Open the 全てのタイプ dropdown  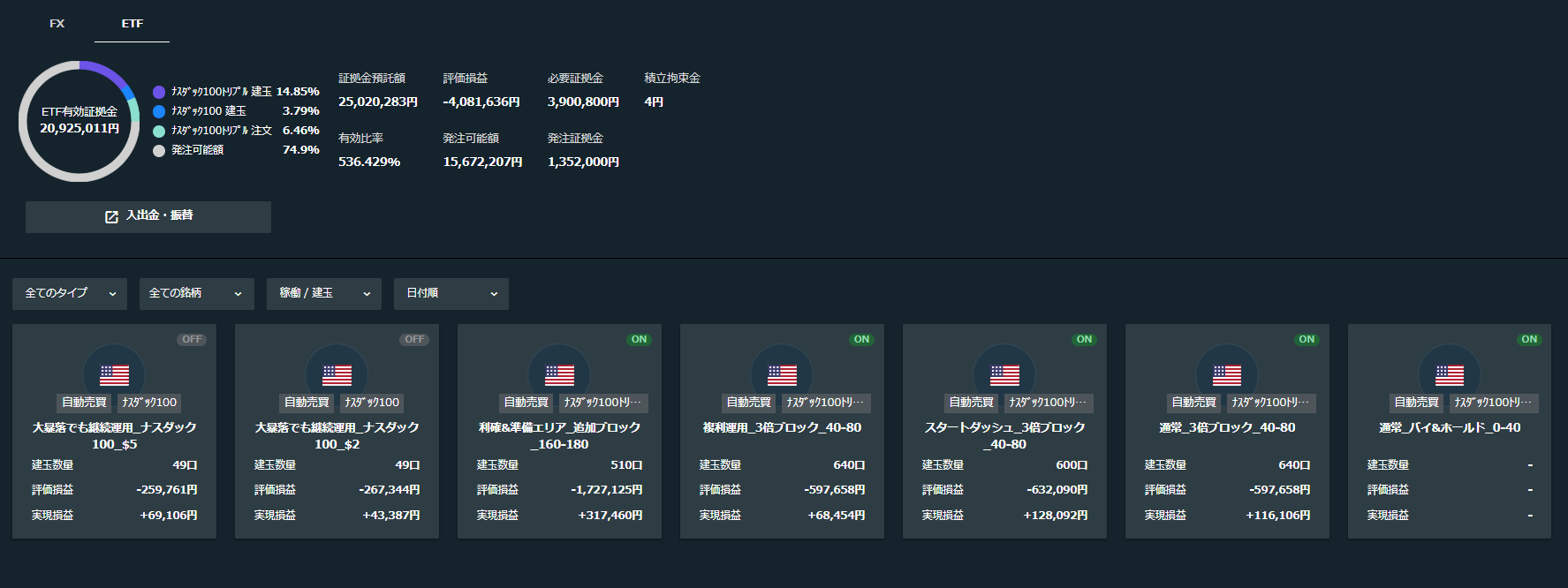tap(70, 294)
